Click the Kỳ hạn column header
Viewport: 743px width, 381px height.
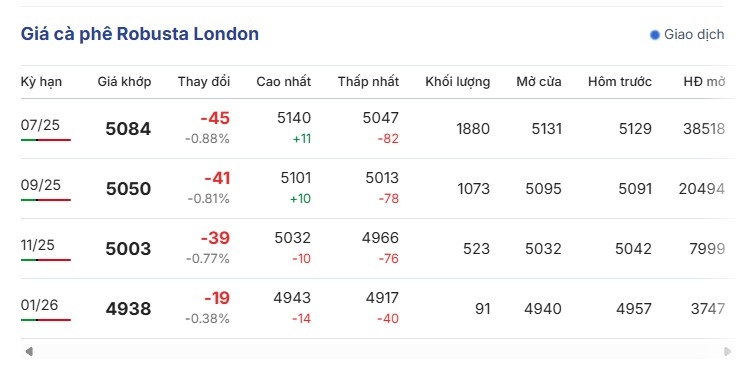tap(41, 82)
